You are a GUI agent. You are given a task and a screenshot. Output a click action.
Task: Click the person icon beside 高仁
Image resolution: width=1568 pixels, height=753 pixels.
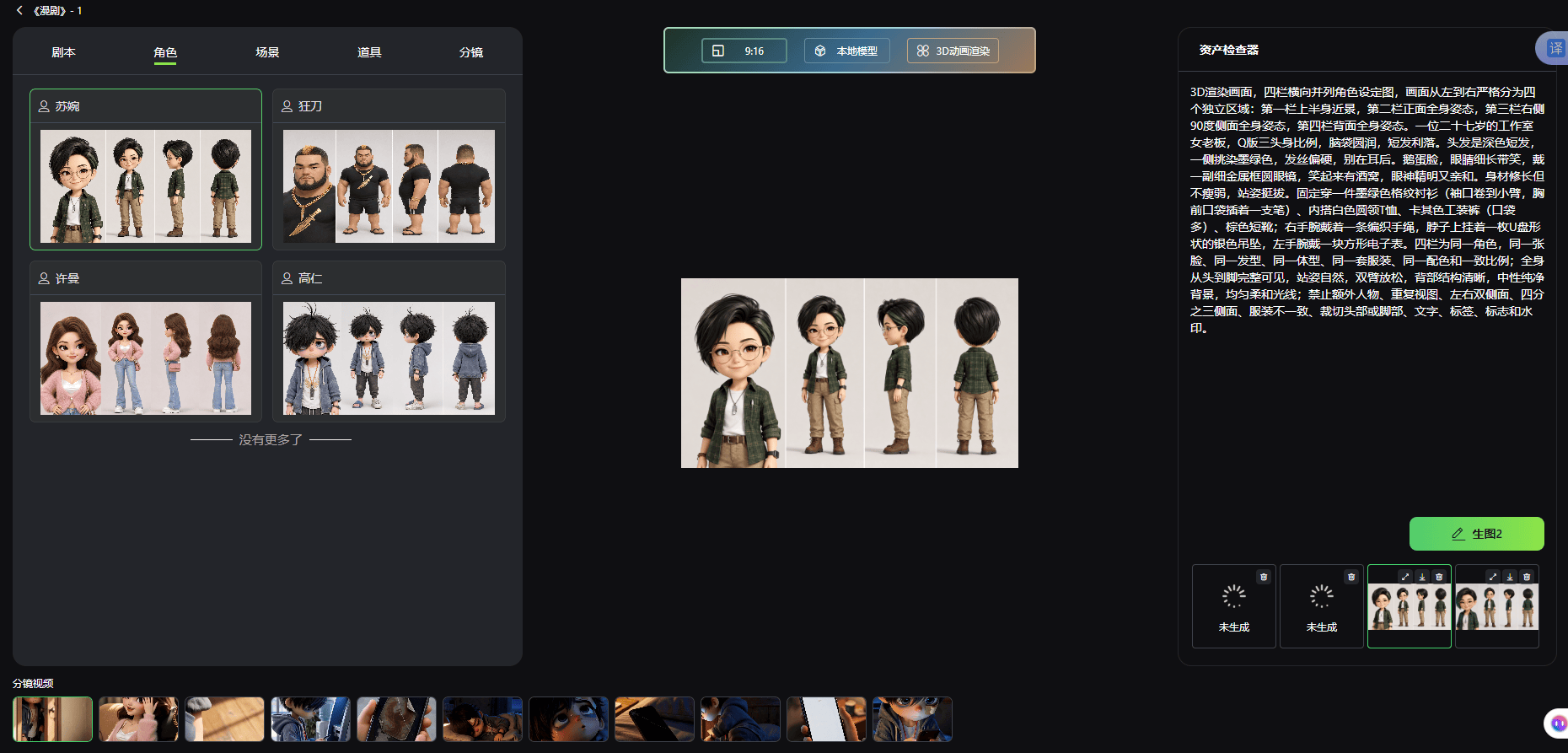287,278
